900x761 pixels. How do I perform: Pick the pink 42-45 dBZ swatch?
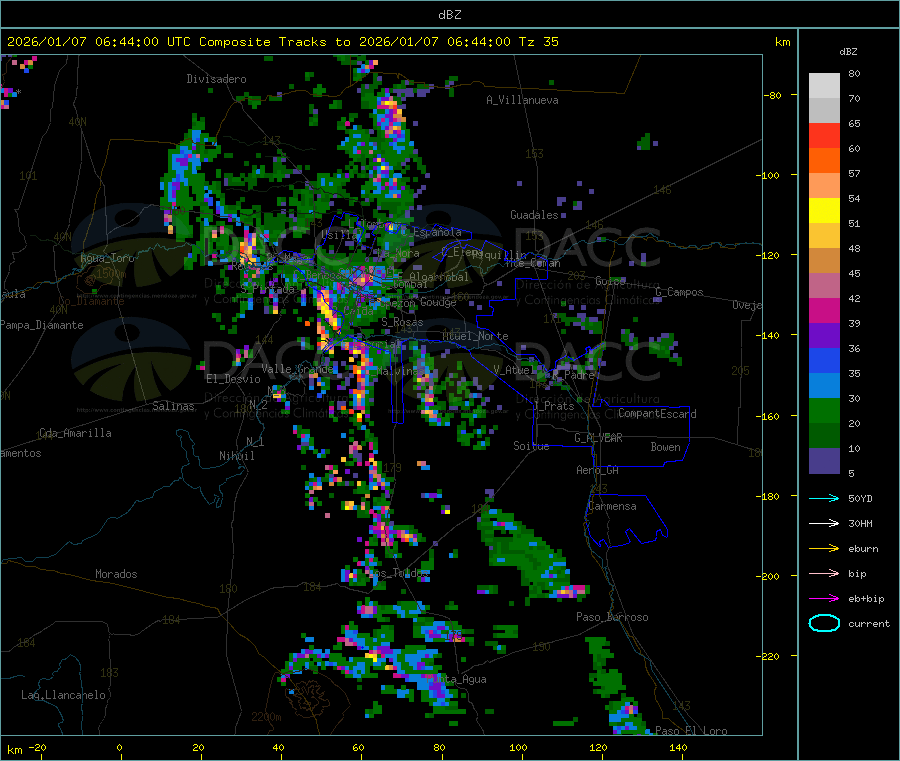pos(824,286)
